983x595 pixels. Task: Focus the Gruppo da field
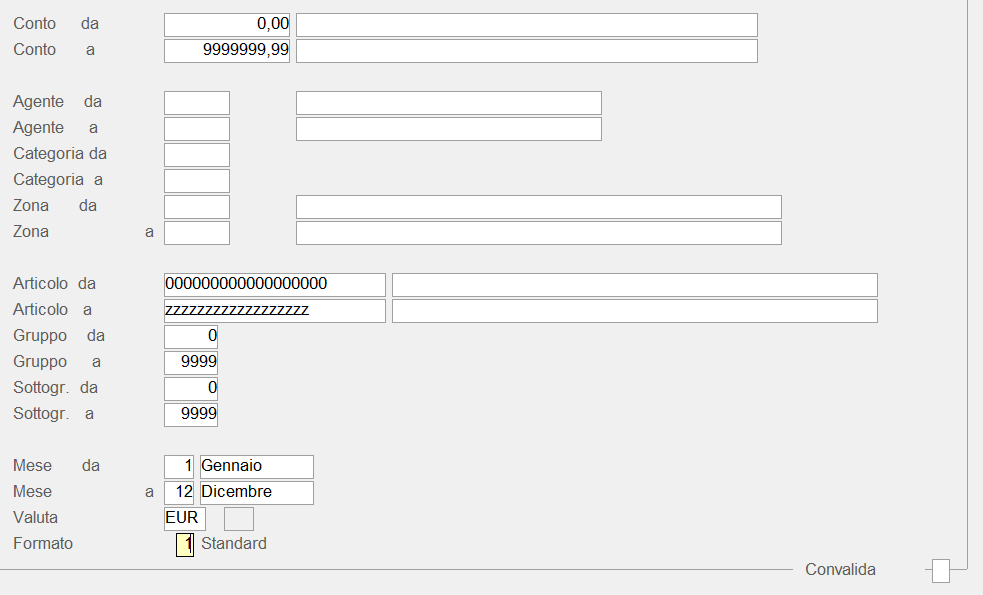(x=191, y=336)
